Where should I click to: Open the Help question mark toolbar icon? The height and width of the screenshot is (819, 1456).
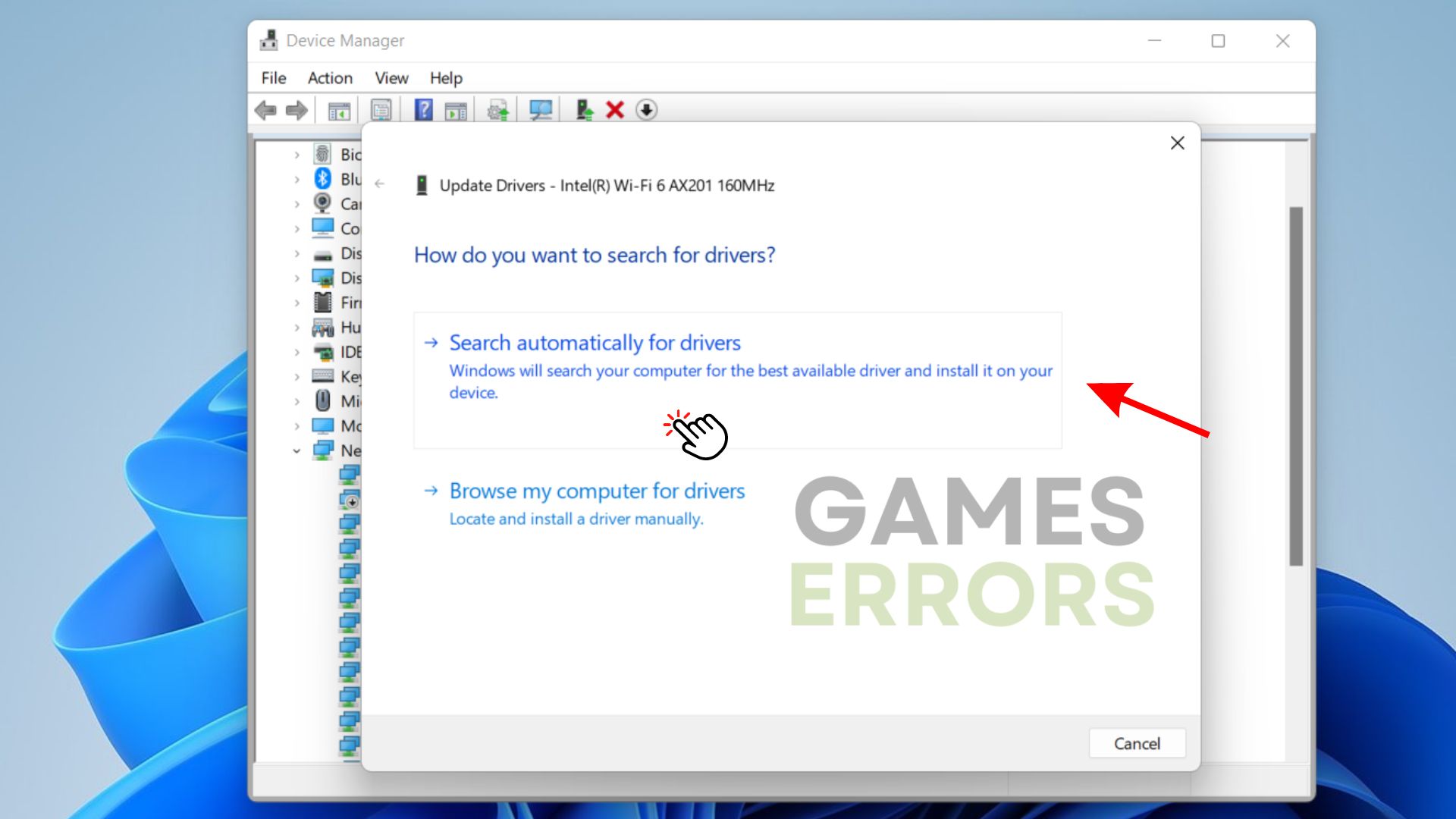tap(423, 111)
